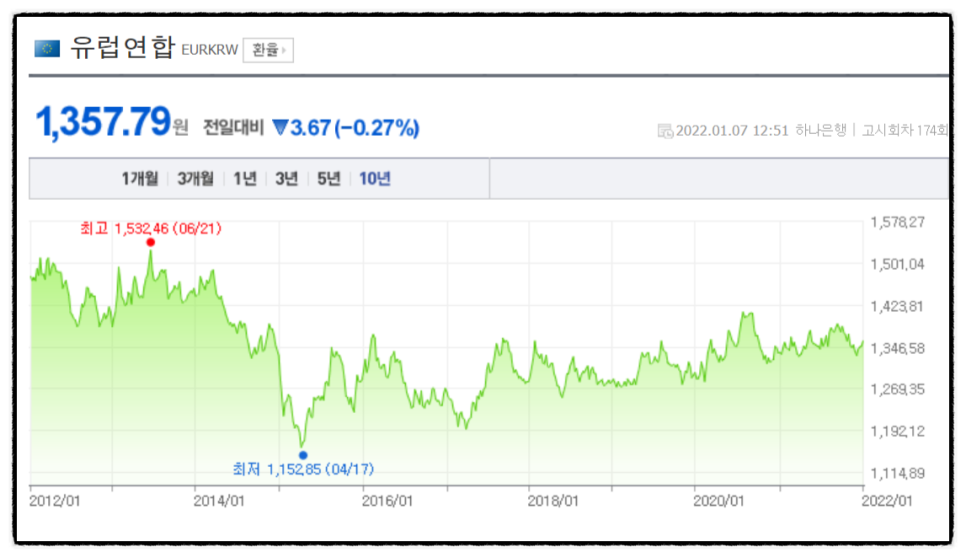The height and width of the screenshot is (558, 966).
Task: Click the 2022/01 x-axis label
Action: (x=887, y=501)
